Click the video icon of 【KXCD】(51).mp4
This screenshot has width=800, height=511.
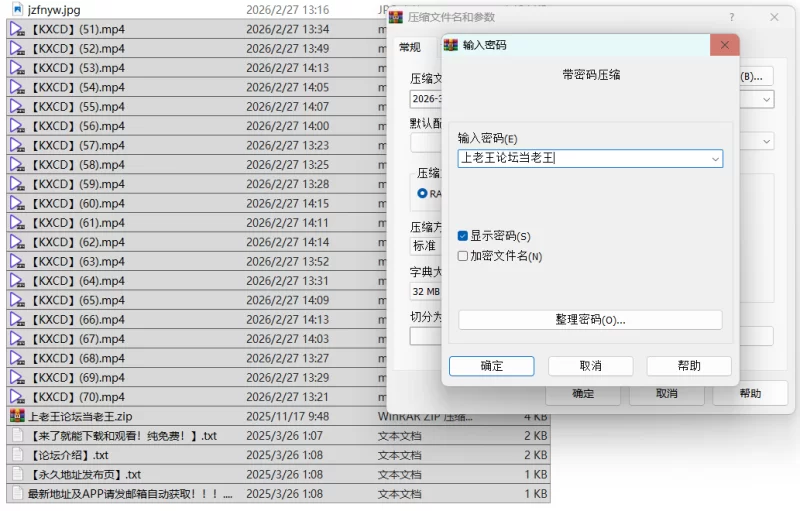click(17, 30)
